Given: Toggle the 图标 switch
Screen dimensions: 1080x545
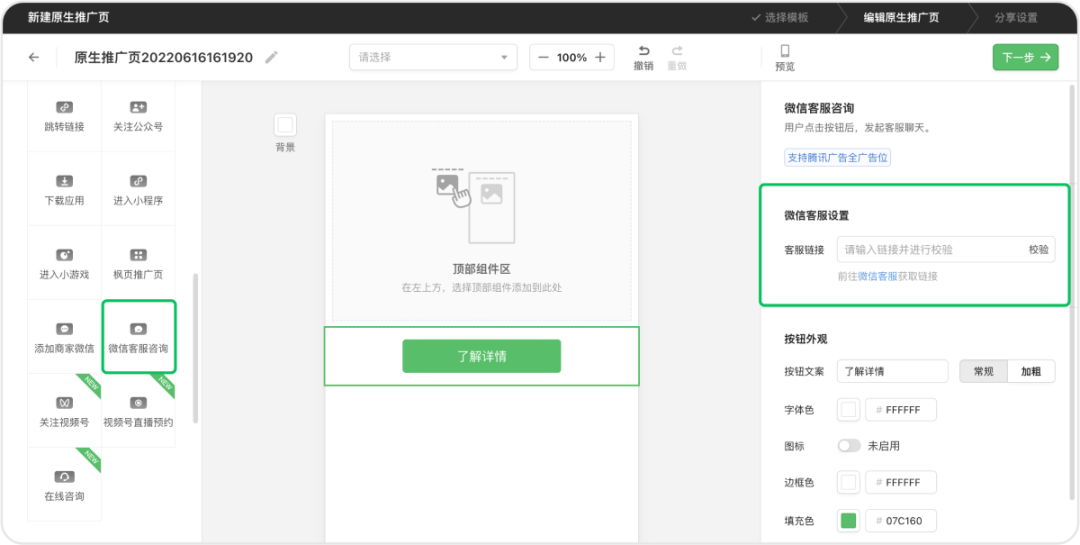Looking at the screenshot, I should click(849, 446).
